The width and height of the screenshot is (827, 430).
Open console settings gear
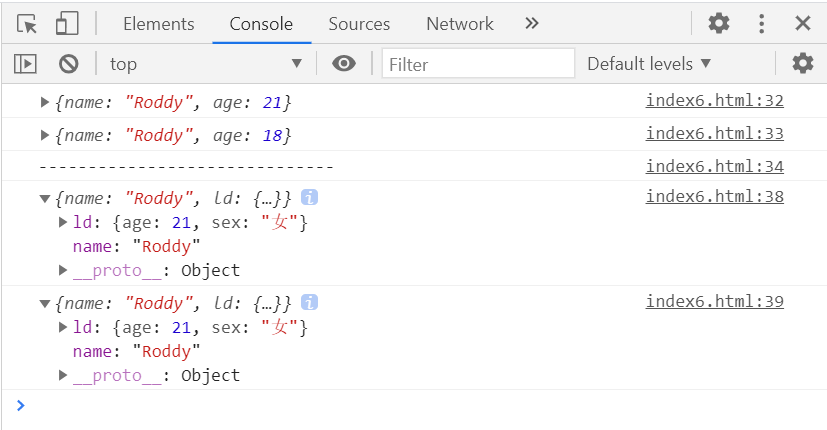point(803,64)
